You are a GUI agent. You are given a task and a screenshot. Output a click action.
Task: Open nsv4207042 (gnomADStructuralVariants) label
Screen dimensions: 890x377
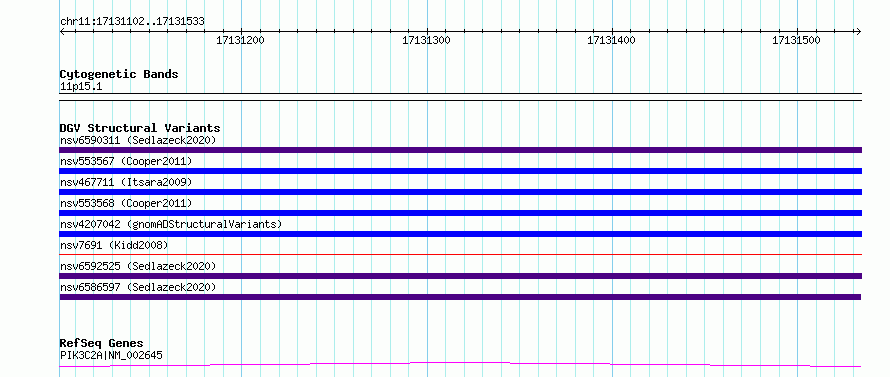[x=171, y=224]
